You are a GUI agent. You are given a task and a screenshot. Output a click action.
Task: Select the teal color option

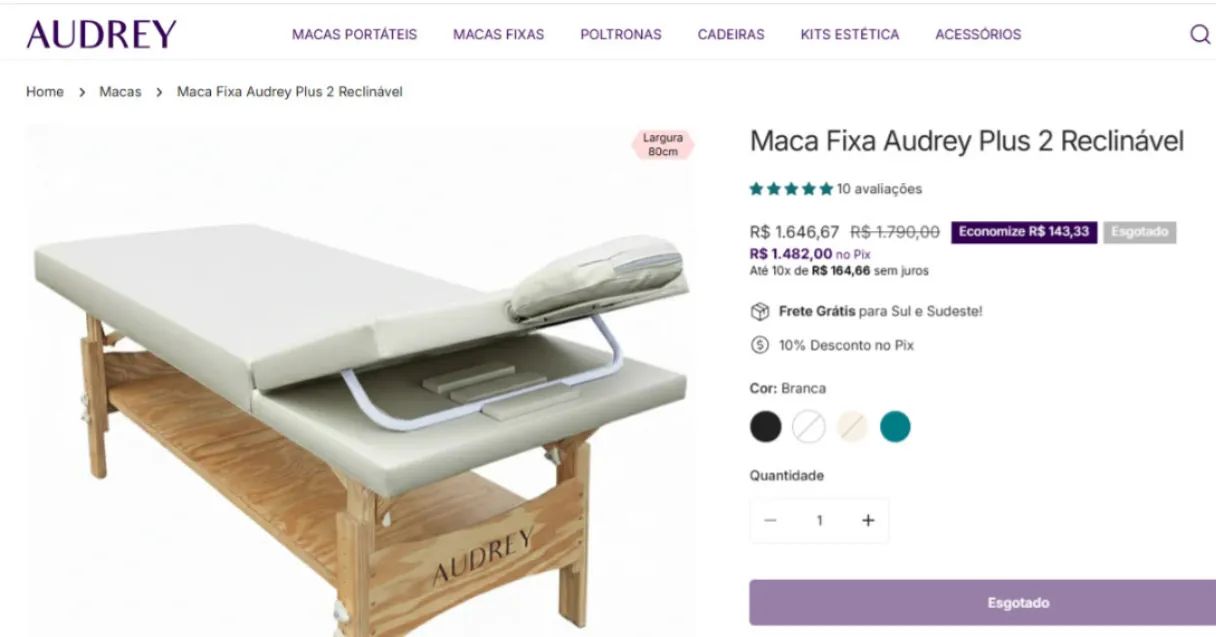(895, 426)
